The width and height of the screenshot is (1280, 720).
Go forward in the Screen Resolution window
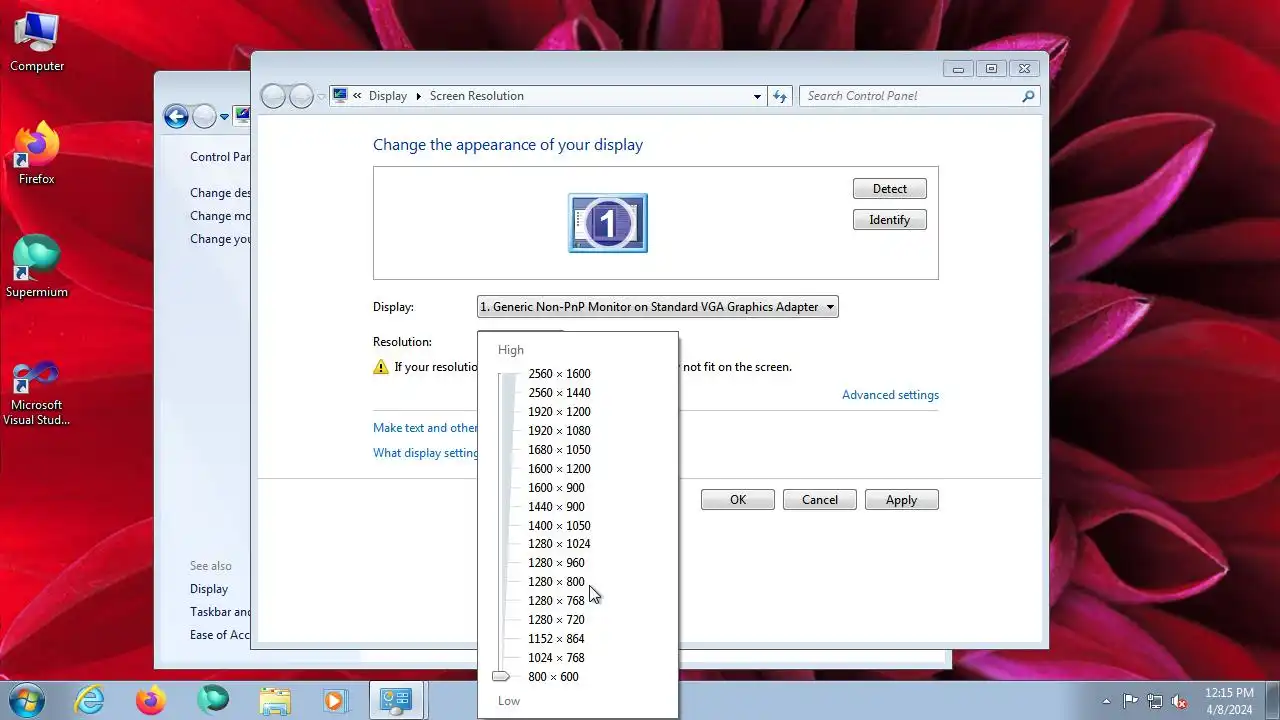[x=301, y=96]
